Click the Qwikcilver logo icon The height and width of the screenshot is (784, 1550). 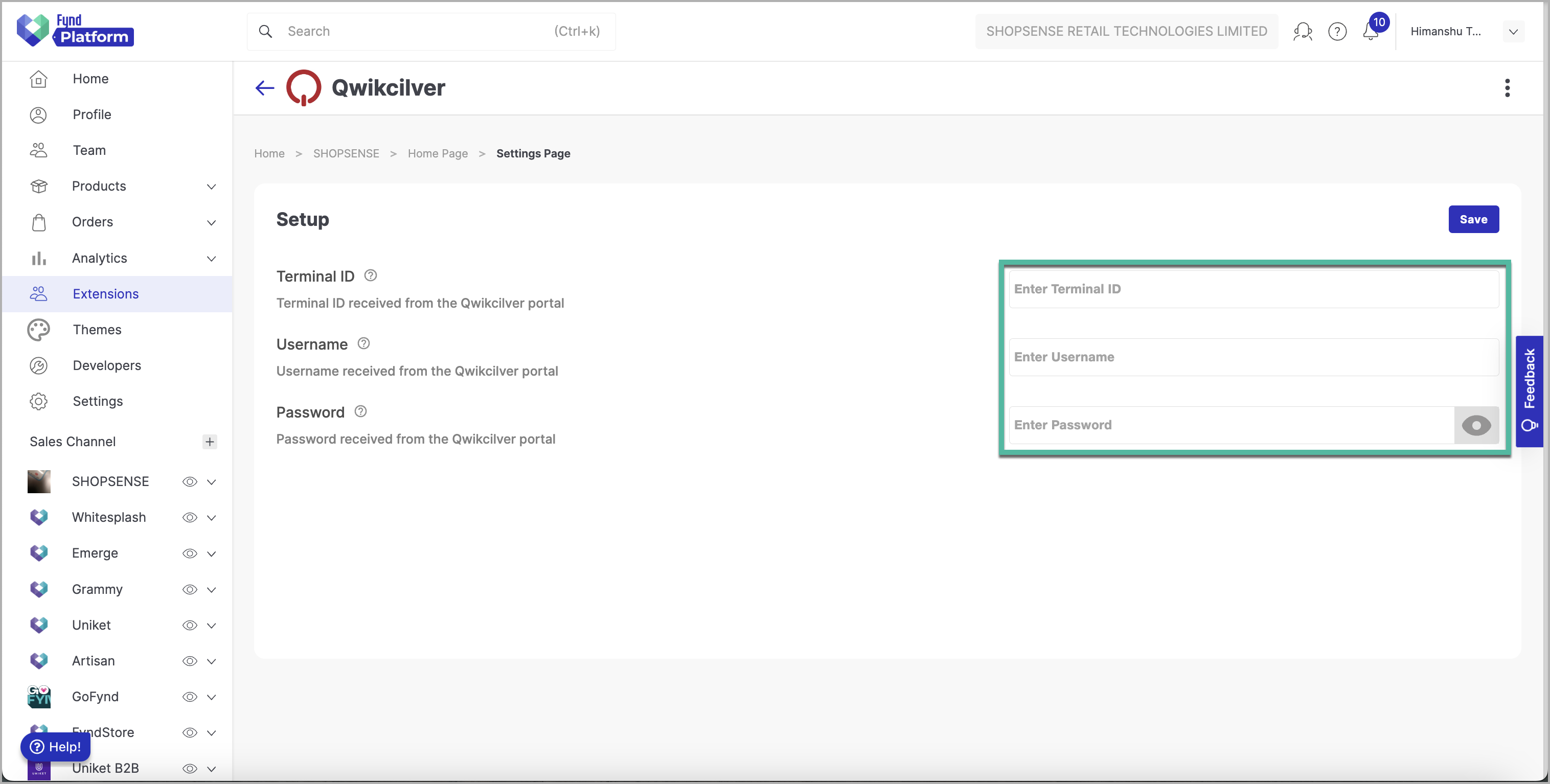(303, 88)
